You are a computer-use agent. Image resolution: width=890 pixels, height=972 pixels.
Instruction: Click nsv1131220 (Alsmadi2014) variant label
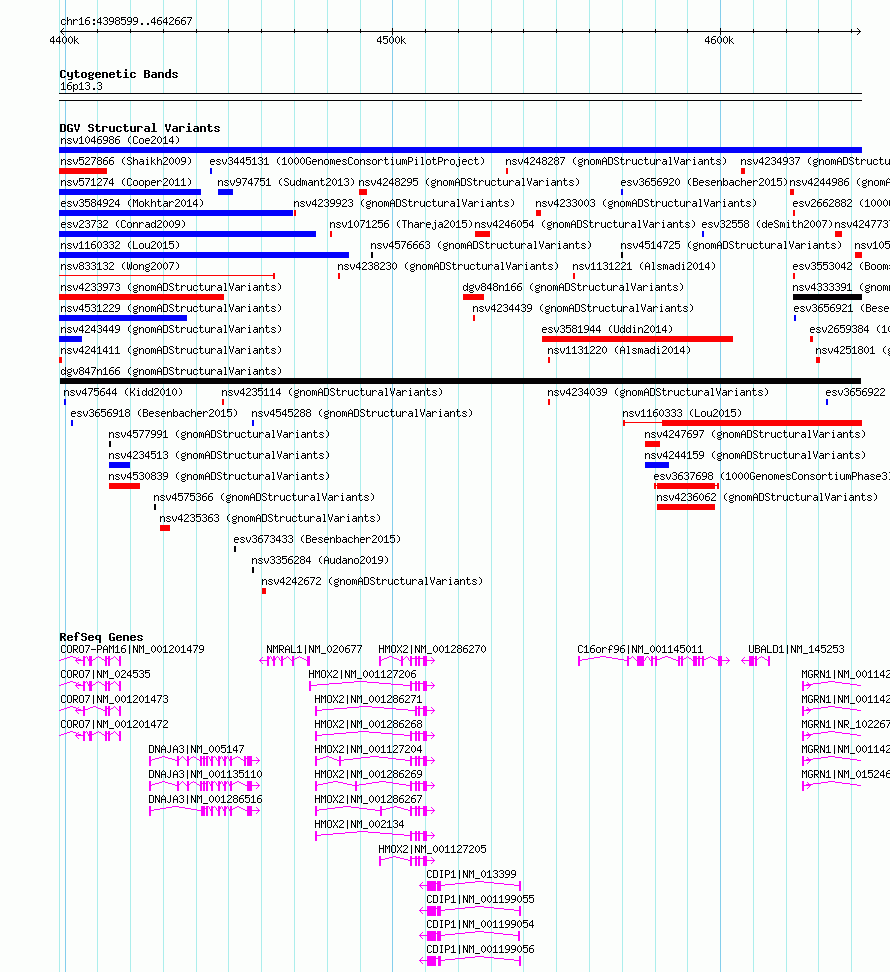click(x=619, y=350)
